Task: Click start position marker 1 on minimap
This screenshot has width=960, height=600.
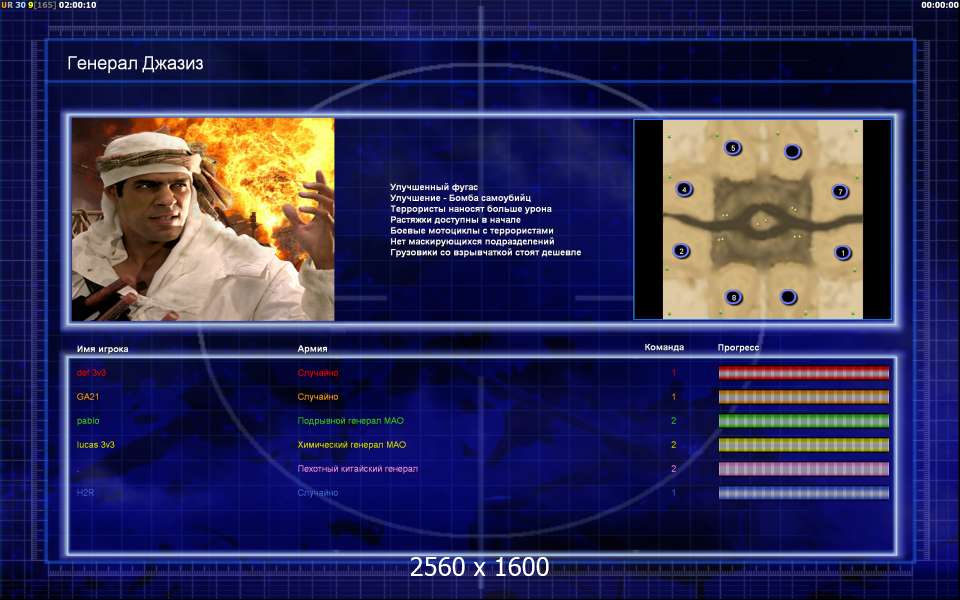Action: pyautogui.click(x=842, y=252)
